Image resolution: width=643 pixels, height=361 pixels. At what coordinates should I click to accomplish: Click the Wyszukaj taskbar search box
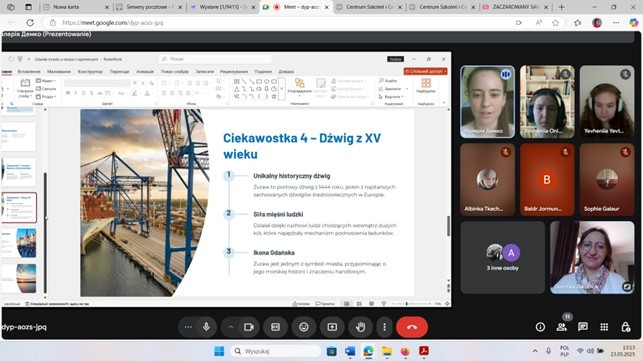[x=276, y=351]
